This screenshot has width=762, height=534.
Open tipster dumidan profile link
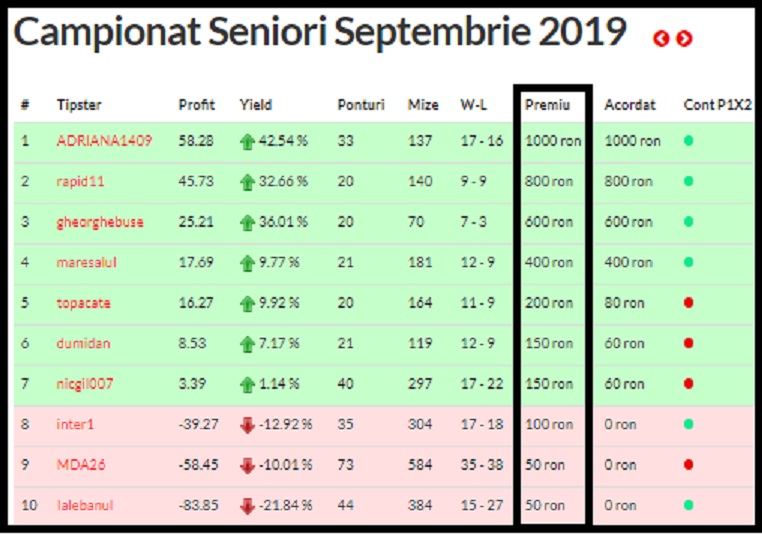[83, 344]
